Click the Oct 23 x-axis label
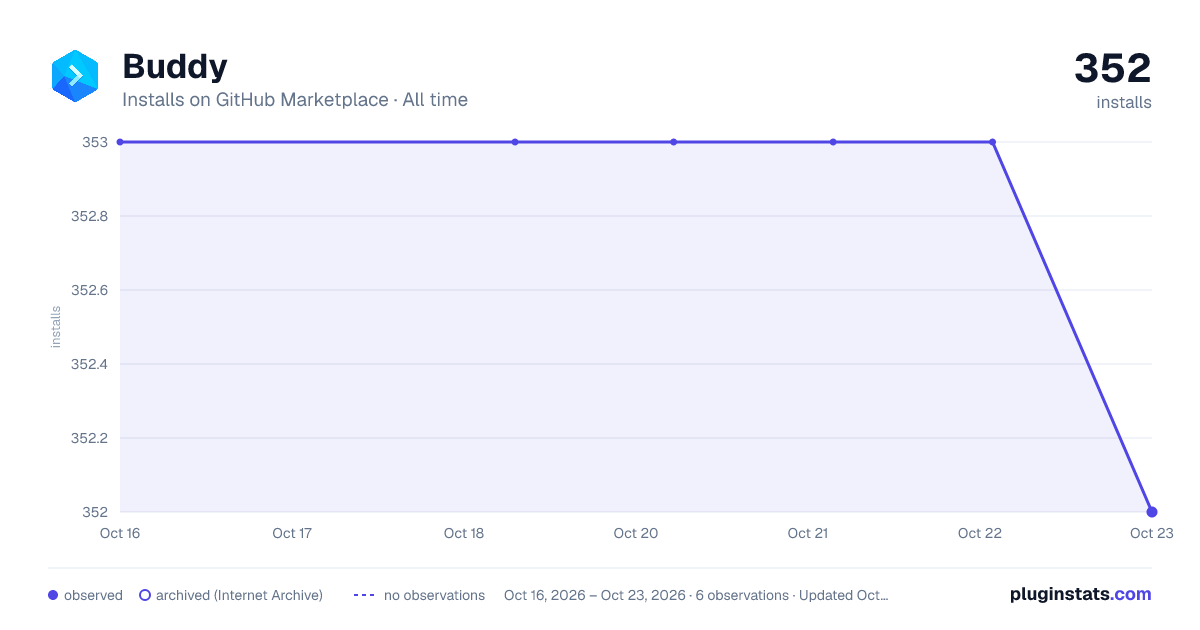Screen dimensions: 1200x630 pos(1151,534)
